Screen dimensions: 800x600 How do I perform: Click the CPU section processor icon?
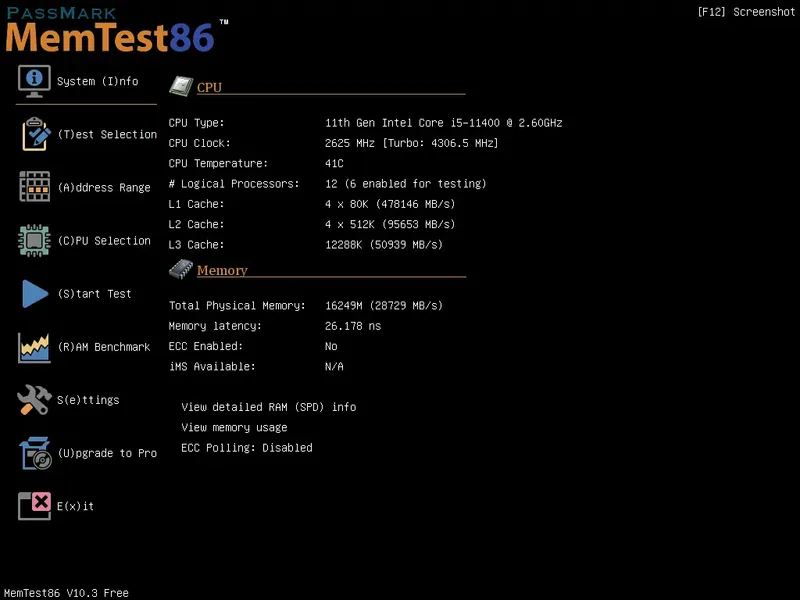pos(181,86)
